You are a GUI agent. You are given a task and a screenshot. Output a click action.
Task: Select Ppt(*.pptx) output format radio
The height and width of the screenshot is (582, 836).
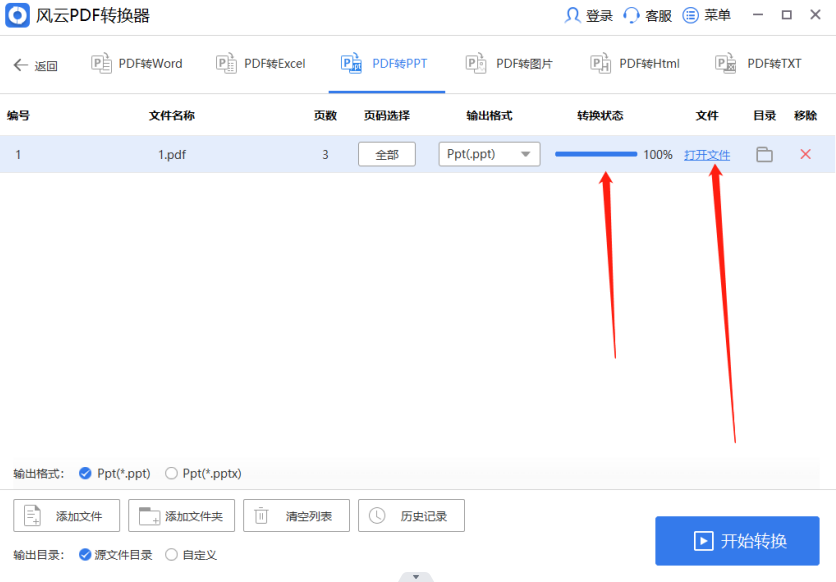pos(171,473)
